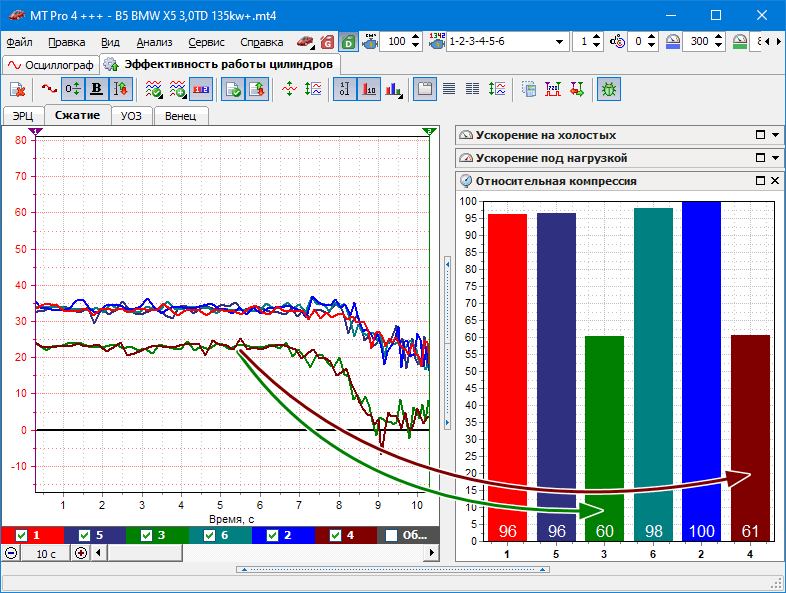
Task: Uncheck cylinder 4 in the legend
Action: 335,535
